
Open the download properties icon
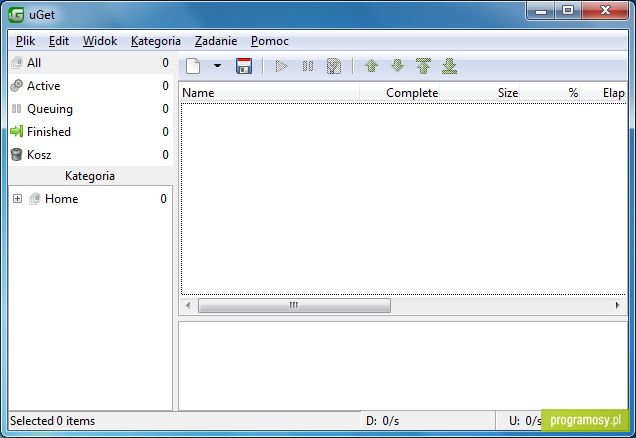334,66
